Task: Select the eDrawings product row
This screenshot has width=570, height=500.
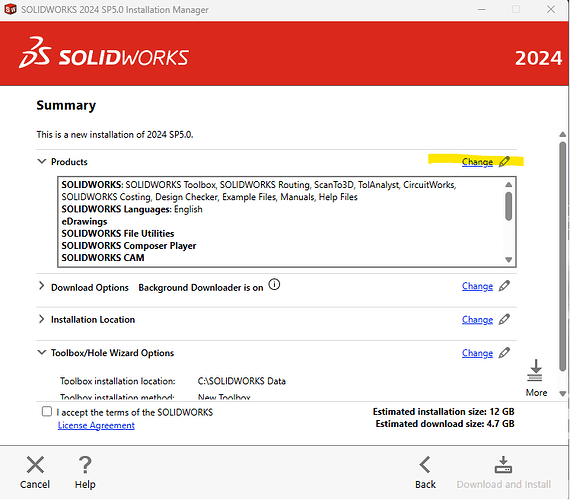Action: [84, 221]
